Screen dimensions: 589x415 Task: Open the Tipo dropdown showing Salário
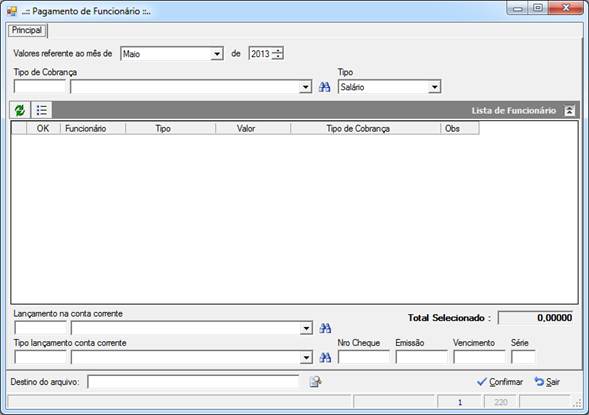point(434,87)
